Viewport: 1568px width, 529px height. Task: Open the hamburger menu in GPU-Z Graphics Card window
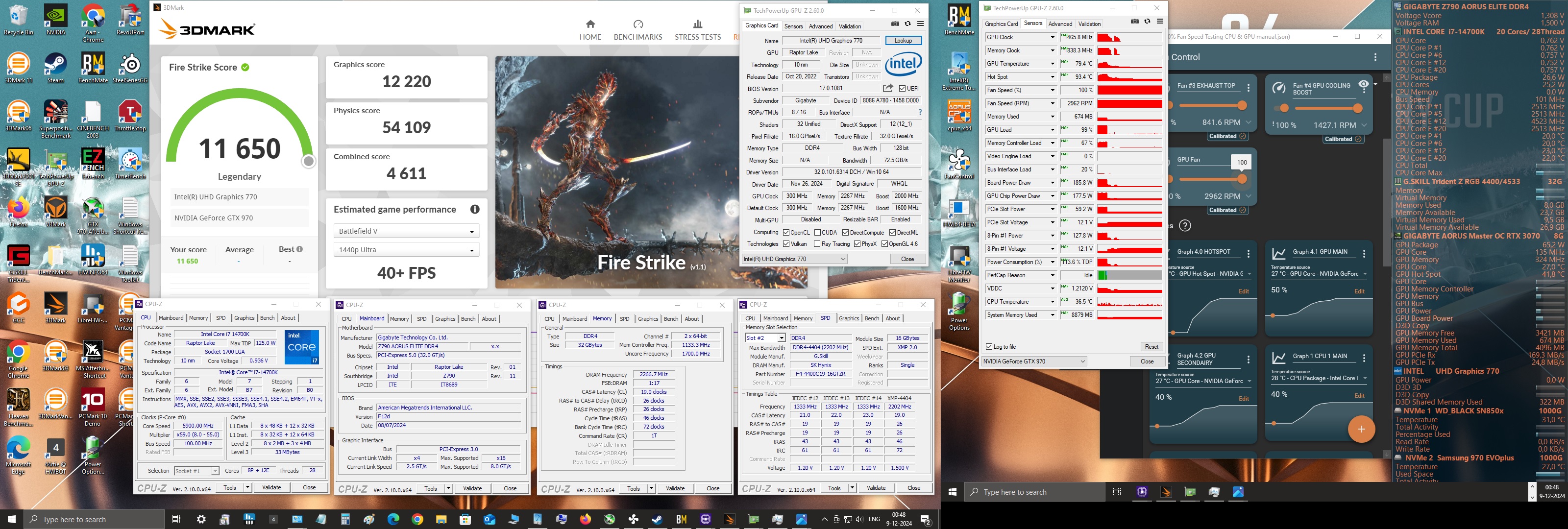point(920,24)
